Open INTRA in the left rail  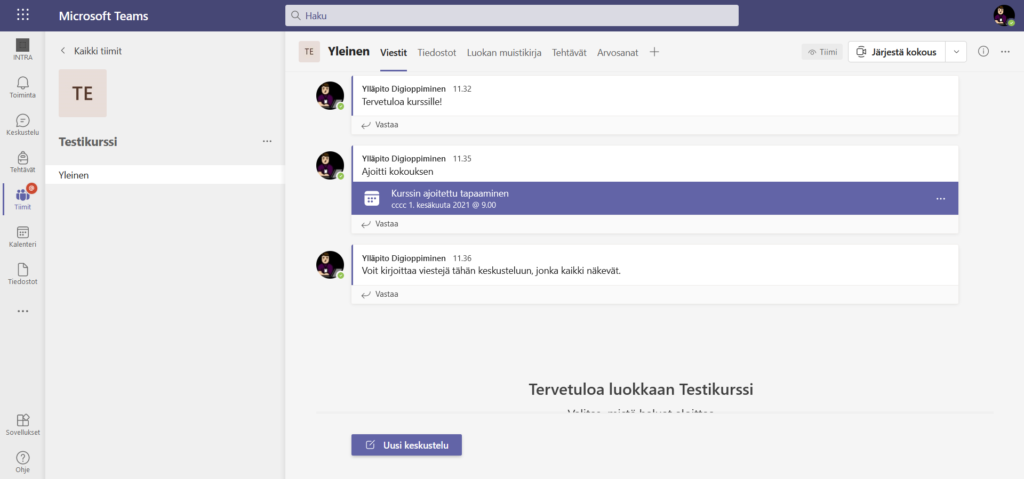23,49
